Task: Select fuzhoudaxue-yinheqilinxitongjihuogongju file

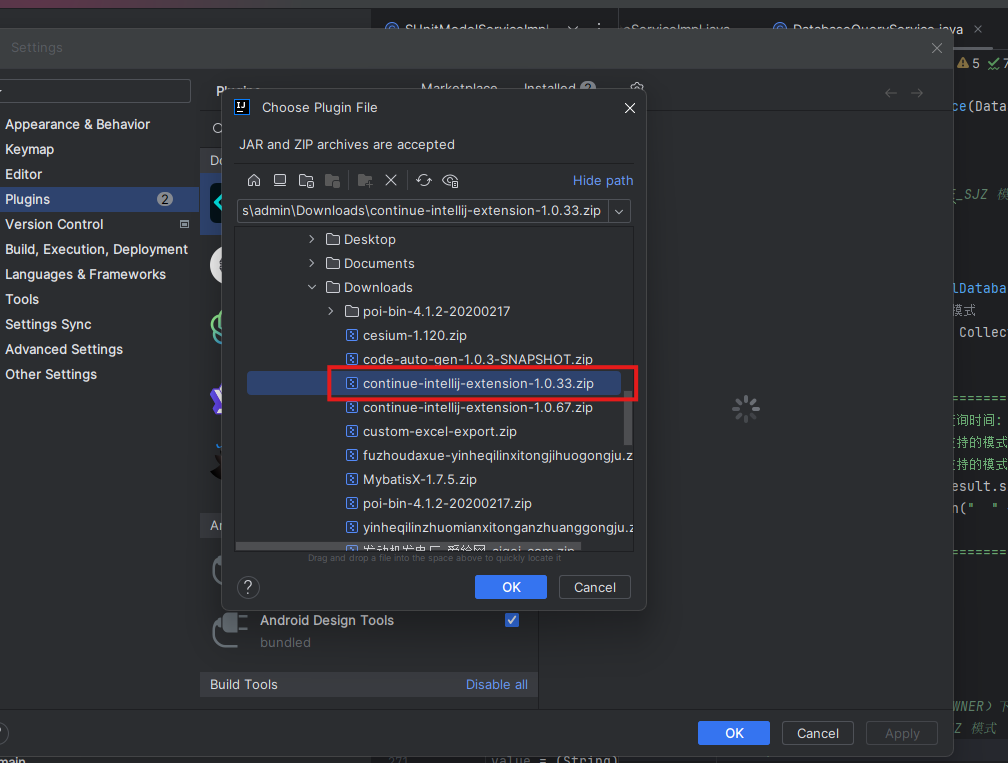Action: 489,455
